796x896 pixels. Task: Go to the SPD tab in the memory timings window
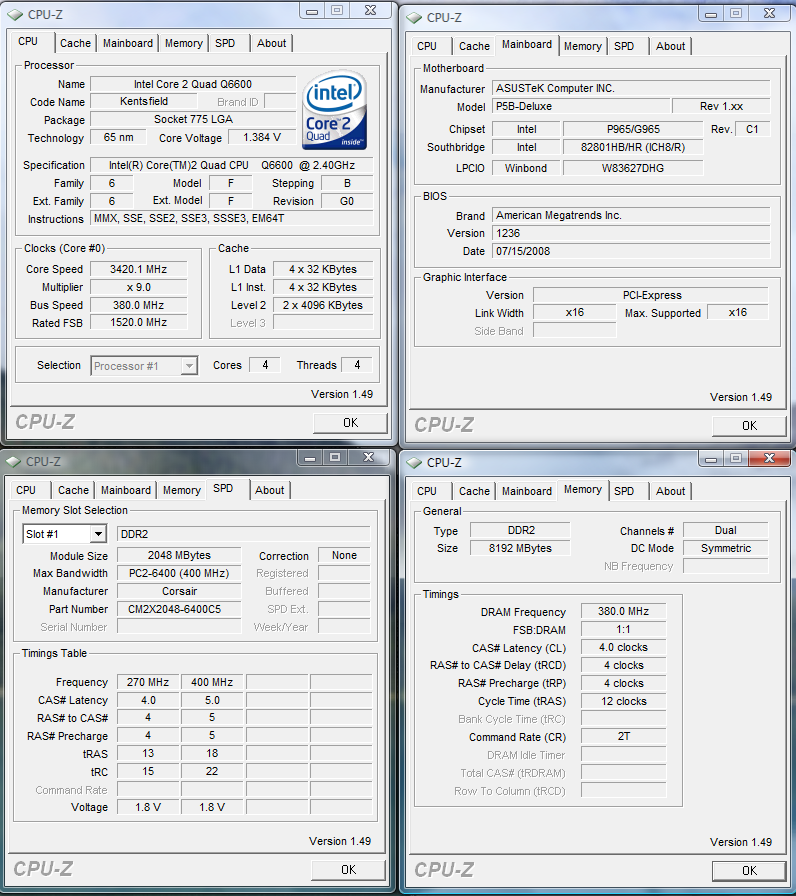coord(624,491)
